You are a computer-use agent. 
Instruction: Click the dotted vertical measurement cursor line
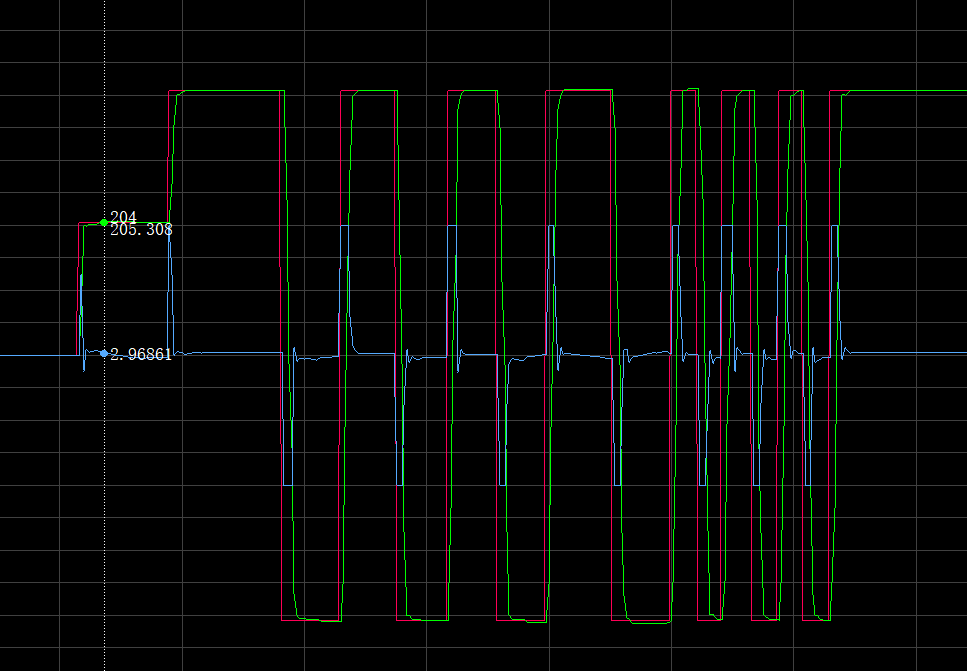tap(104, 336)
